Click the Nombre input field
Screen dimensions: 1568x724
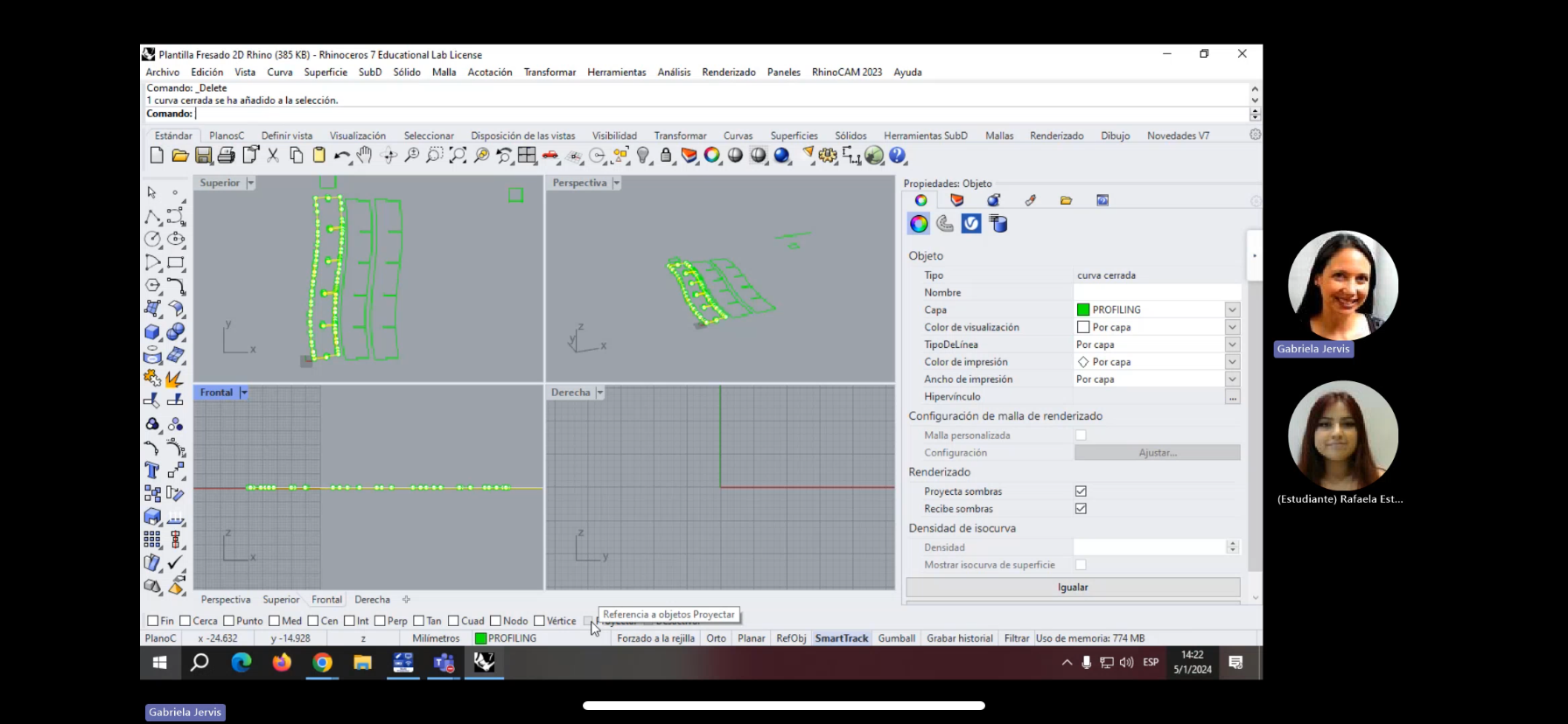tap(1156, 293)
